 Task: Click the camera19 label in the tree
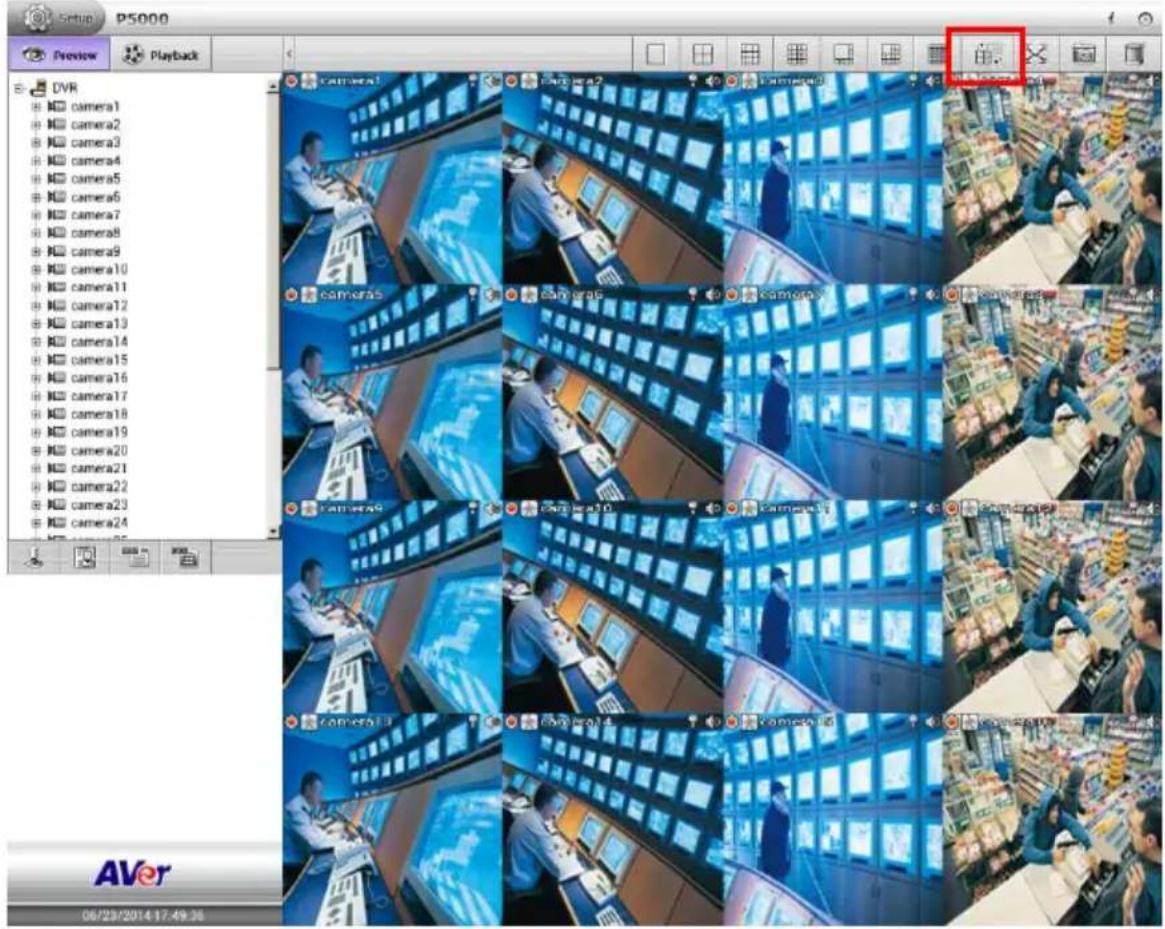[99, 433]
